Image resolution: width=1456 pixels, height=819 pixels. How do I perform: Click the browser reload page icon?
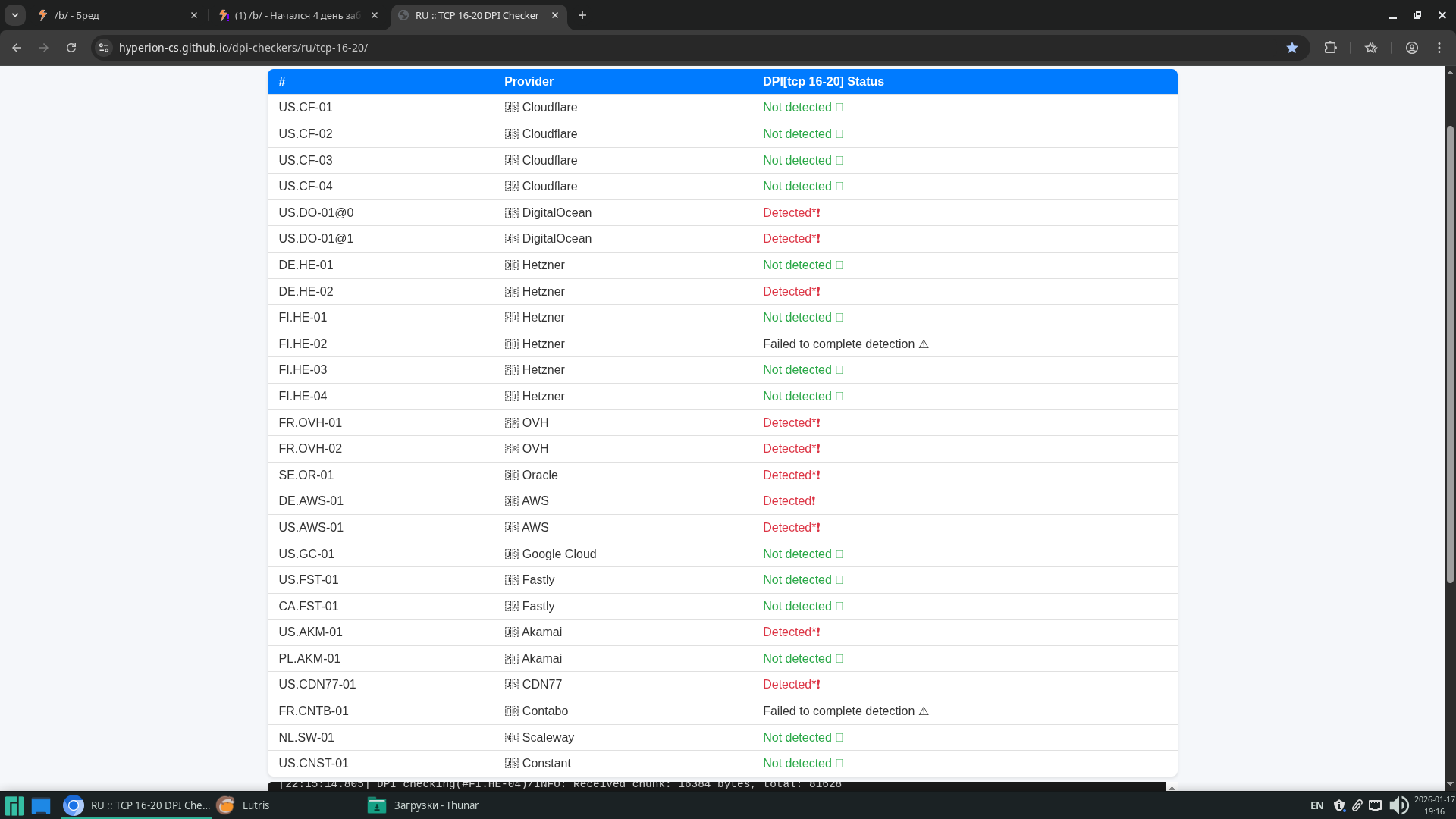pos(71,48)
